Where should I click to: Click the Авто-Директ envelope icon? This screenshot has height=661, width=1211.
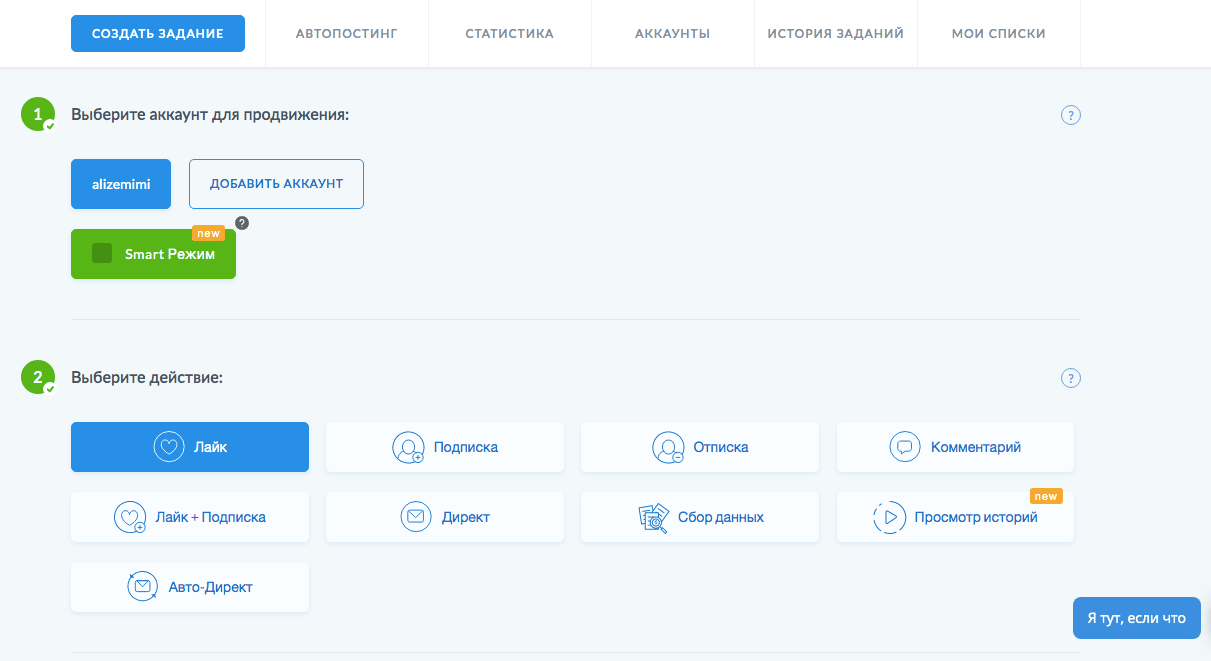coord(143,587)
